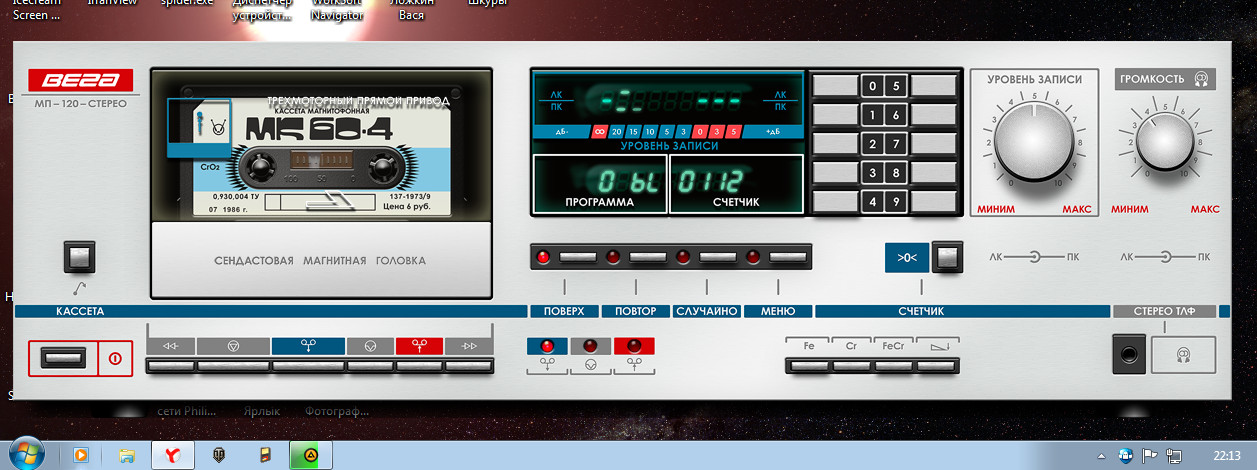
Task: Click the blue >0< counter reset label
Action: click(907, 258)
